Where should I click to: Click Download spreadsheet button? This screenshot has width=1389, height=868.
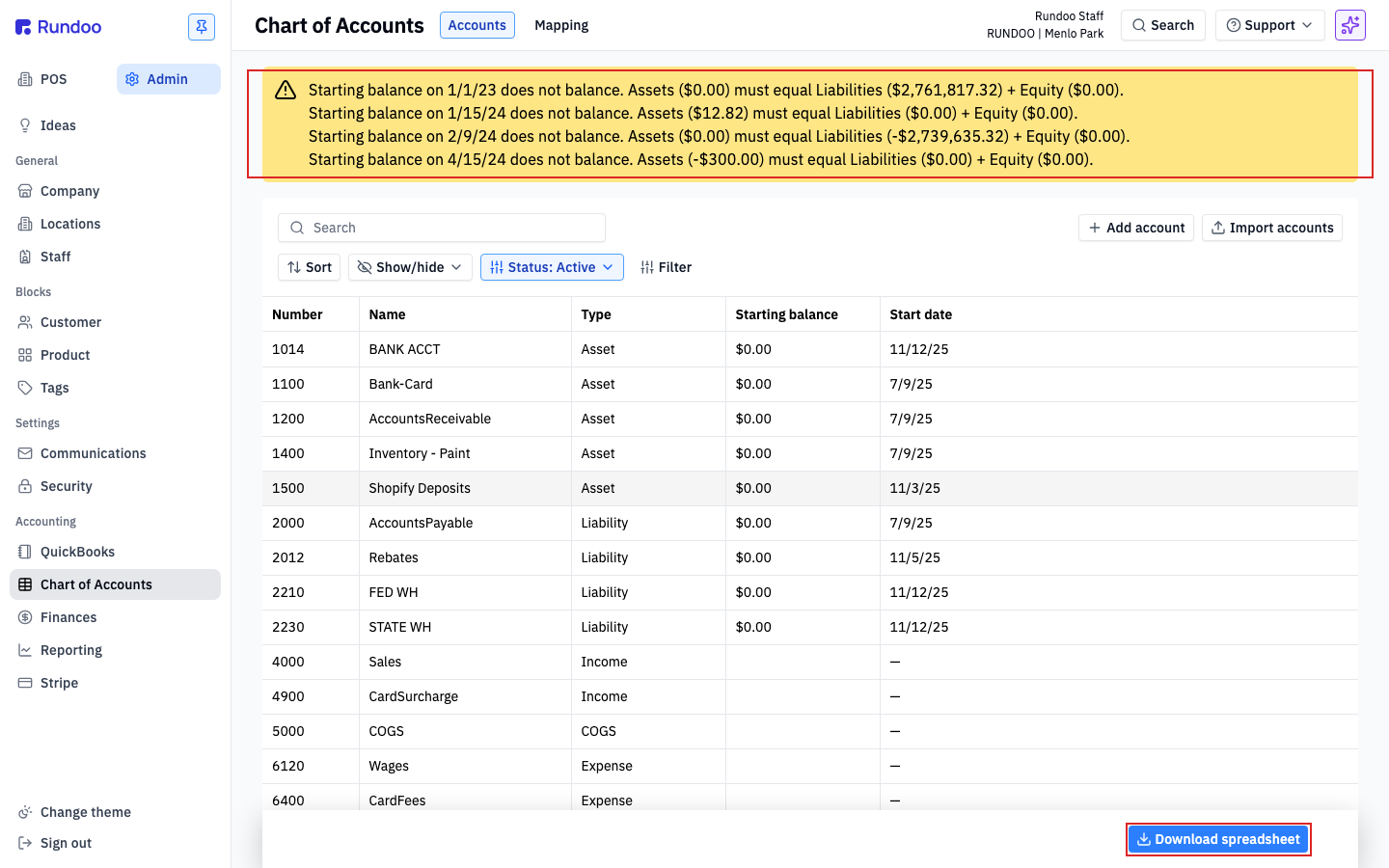click(1218, 839)
